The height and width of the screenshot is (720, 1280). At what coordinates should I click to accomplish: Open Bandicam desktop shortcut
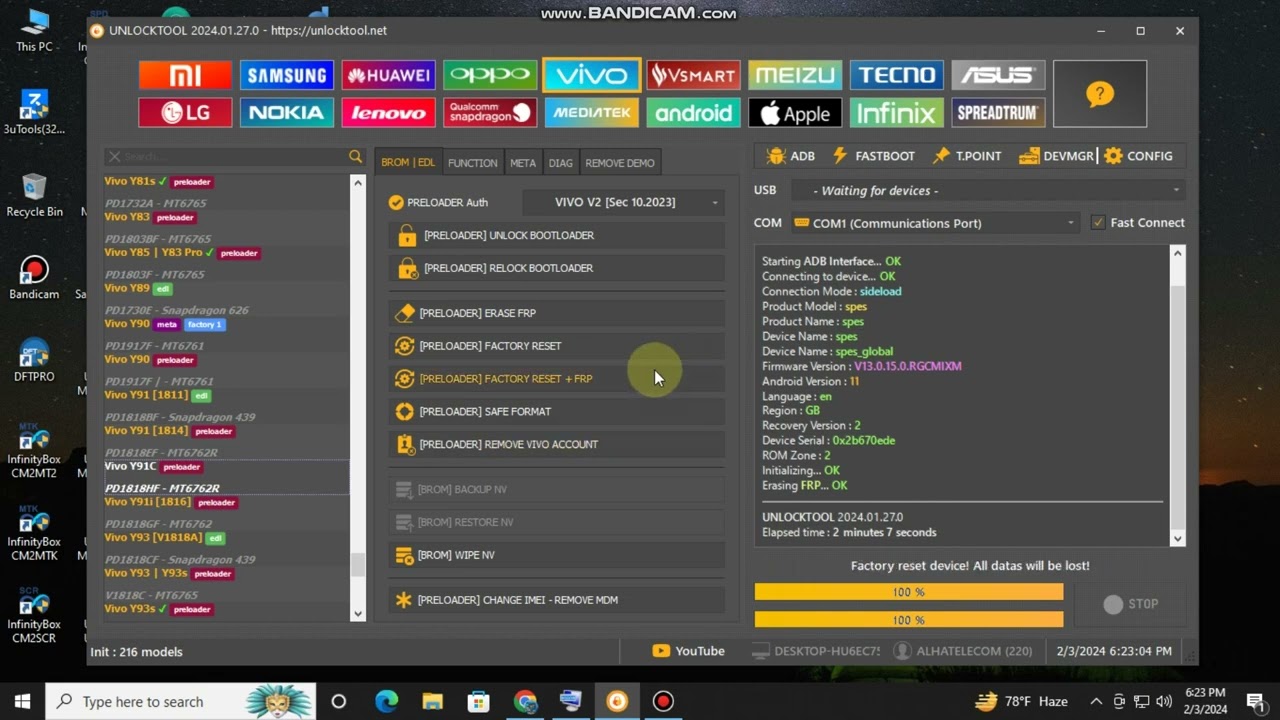[34, 278]
